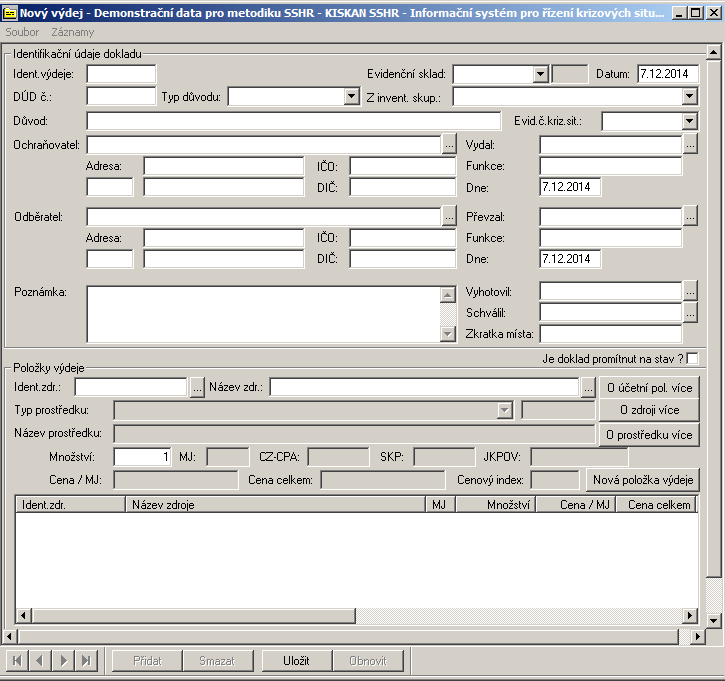Viewport: 725px width, 681px height.
Task: Click 'Cena celkem' column header
Action: pos(657,504)
